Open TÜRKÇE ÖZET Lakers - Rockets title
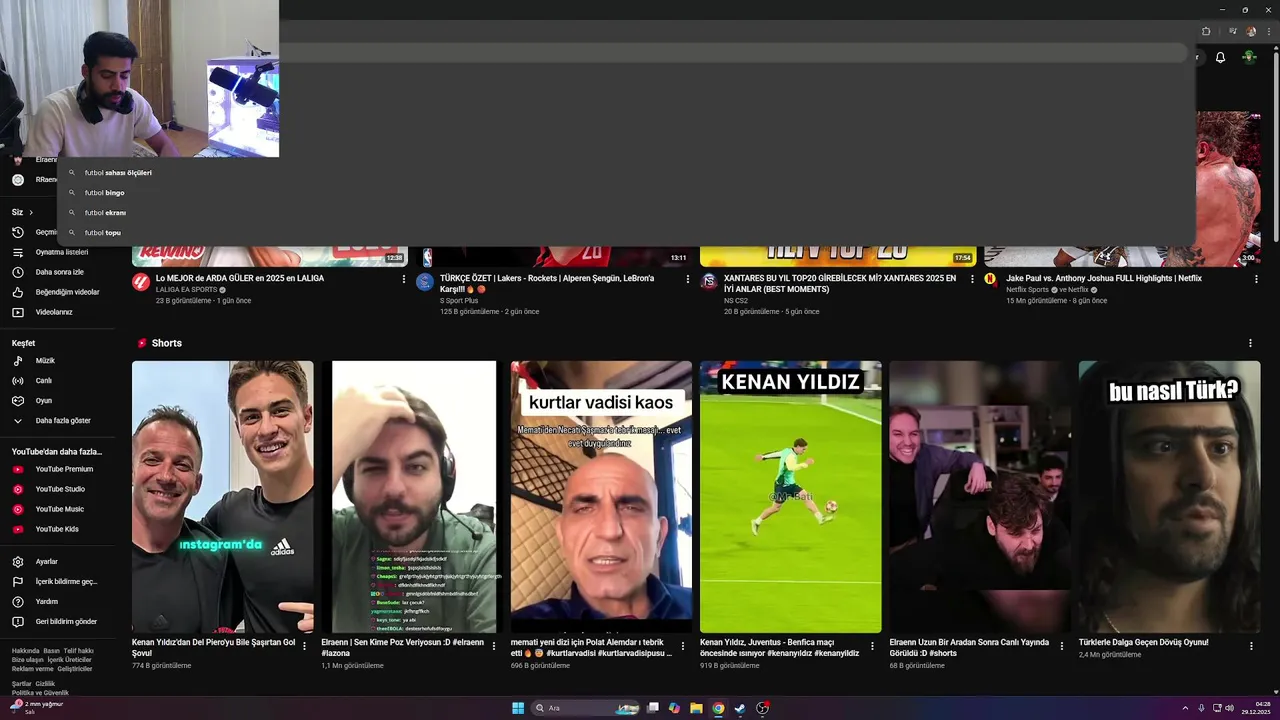This screenshot has height=720, width=1280. pos(547,283)
